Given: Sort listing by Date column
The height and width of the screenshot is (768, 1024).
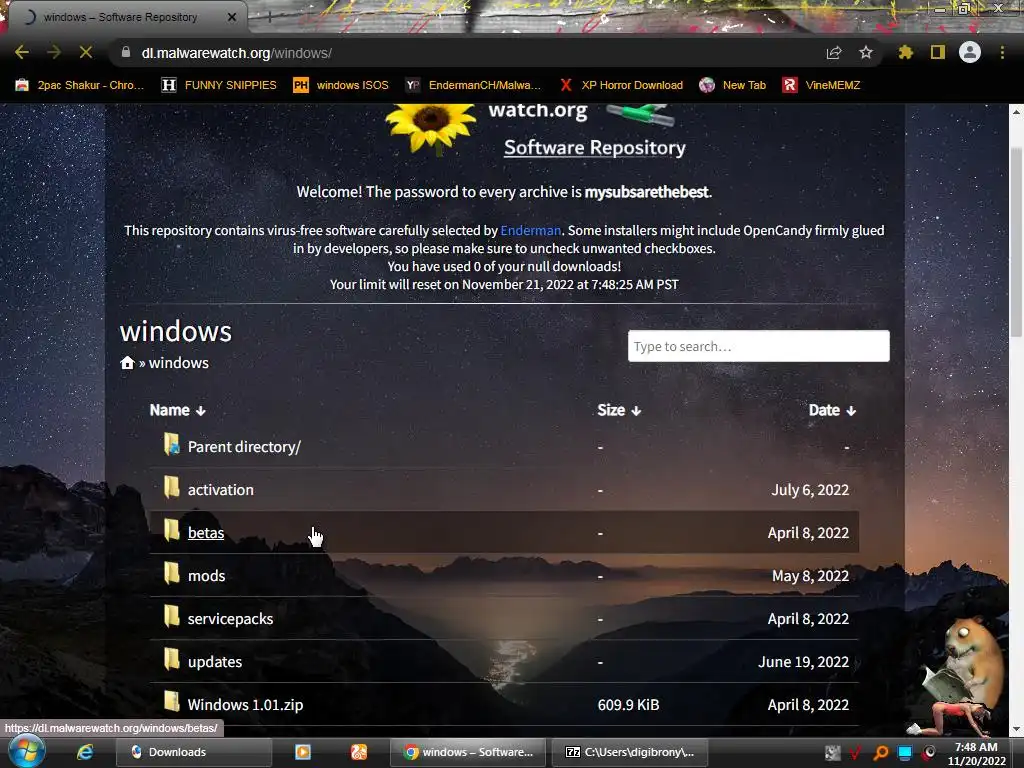Looking at the screenshot, I should (832, 410).
